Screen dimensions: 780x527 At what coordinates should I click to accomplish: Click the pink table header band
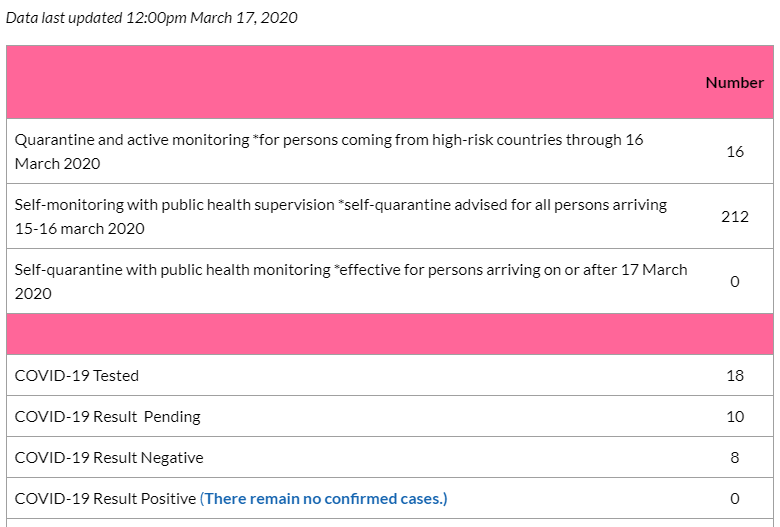click(390, 82)
